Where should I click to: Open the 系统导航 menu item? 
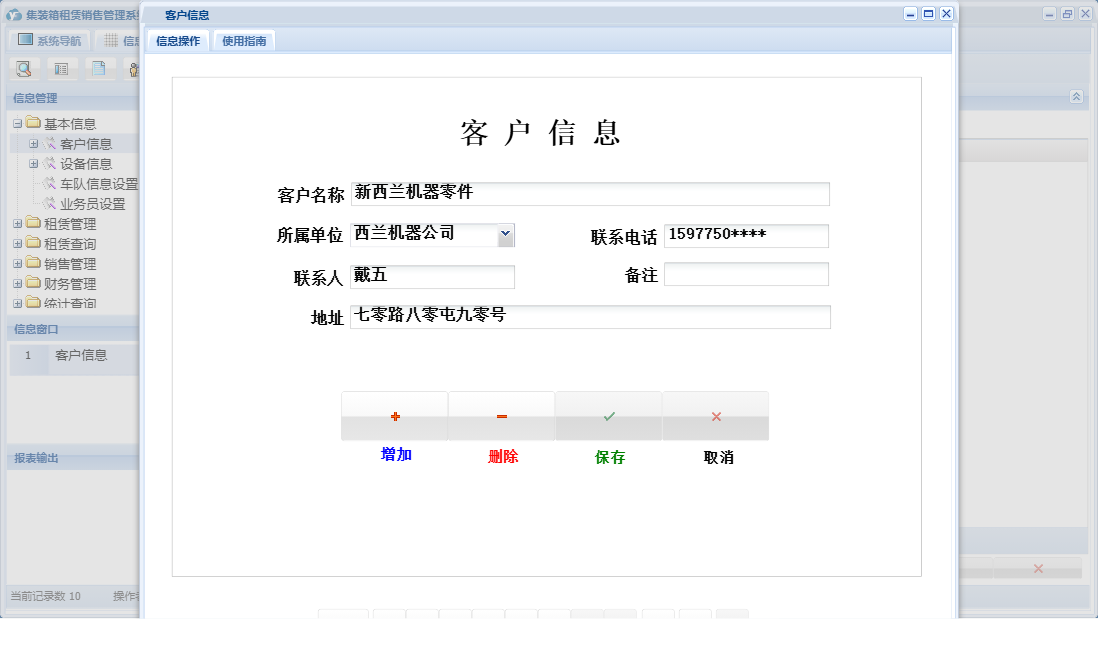50,38
